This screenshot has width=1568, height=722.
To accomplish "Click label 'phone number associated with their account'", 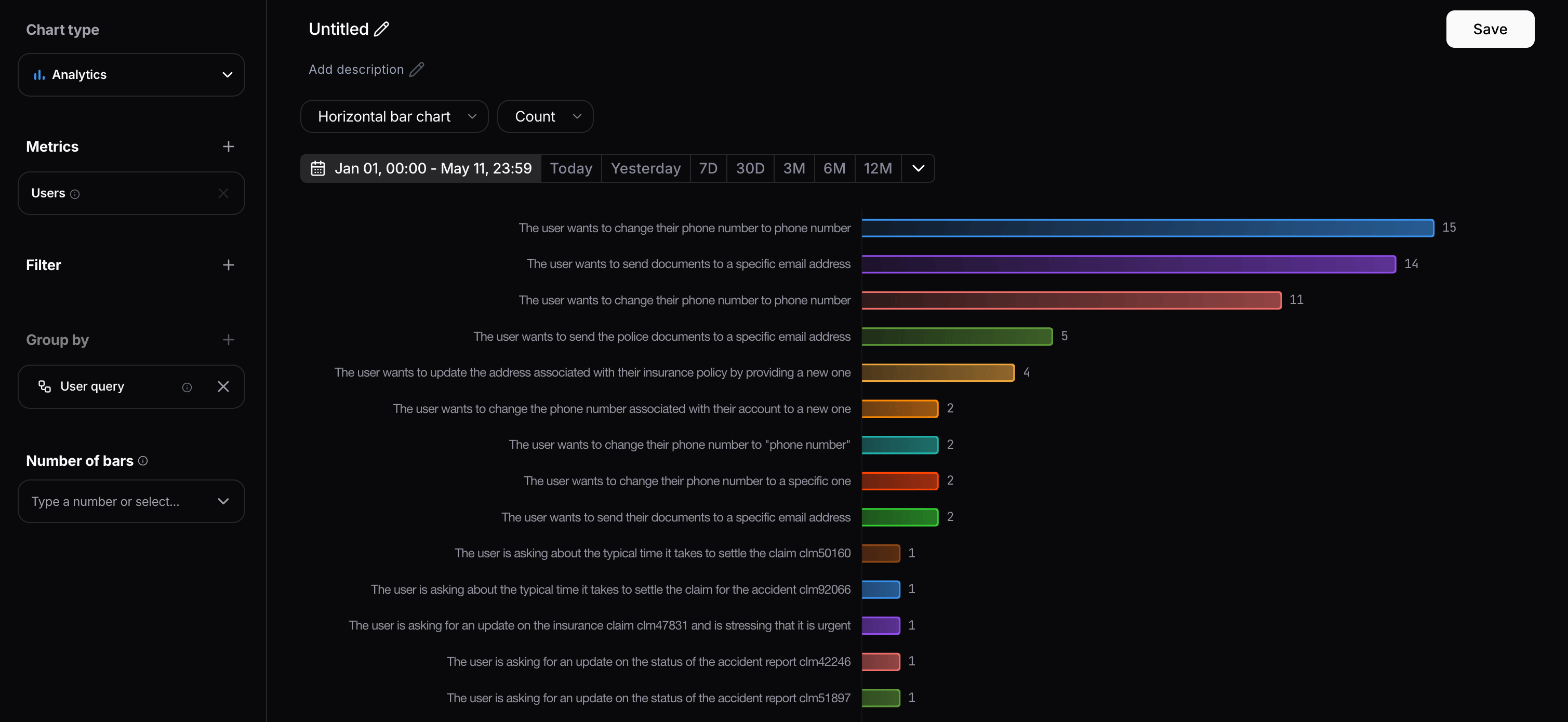I will click(x=621, y=409).
